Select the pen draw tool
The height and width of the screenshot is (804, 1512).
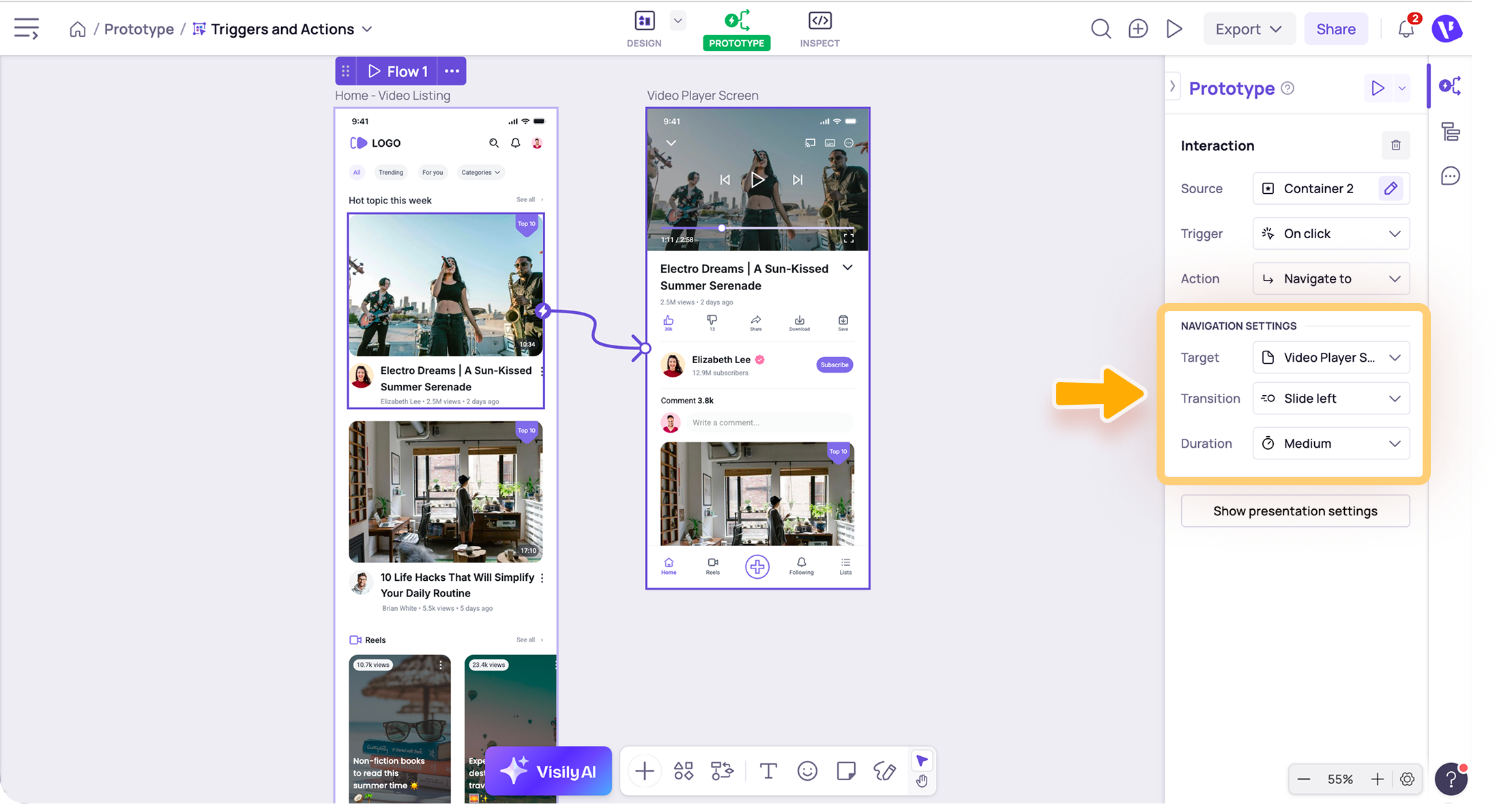click(885, 771)
